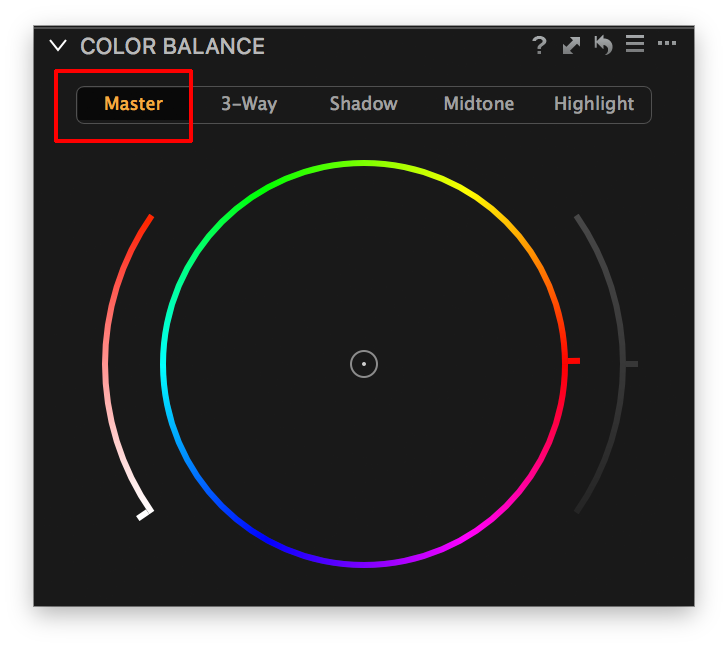Switch to the 3-Way tab

click(x=249, y=104)
